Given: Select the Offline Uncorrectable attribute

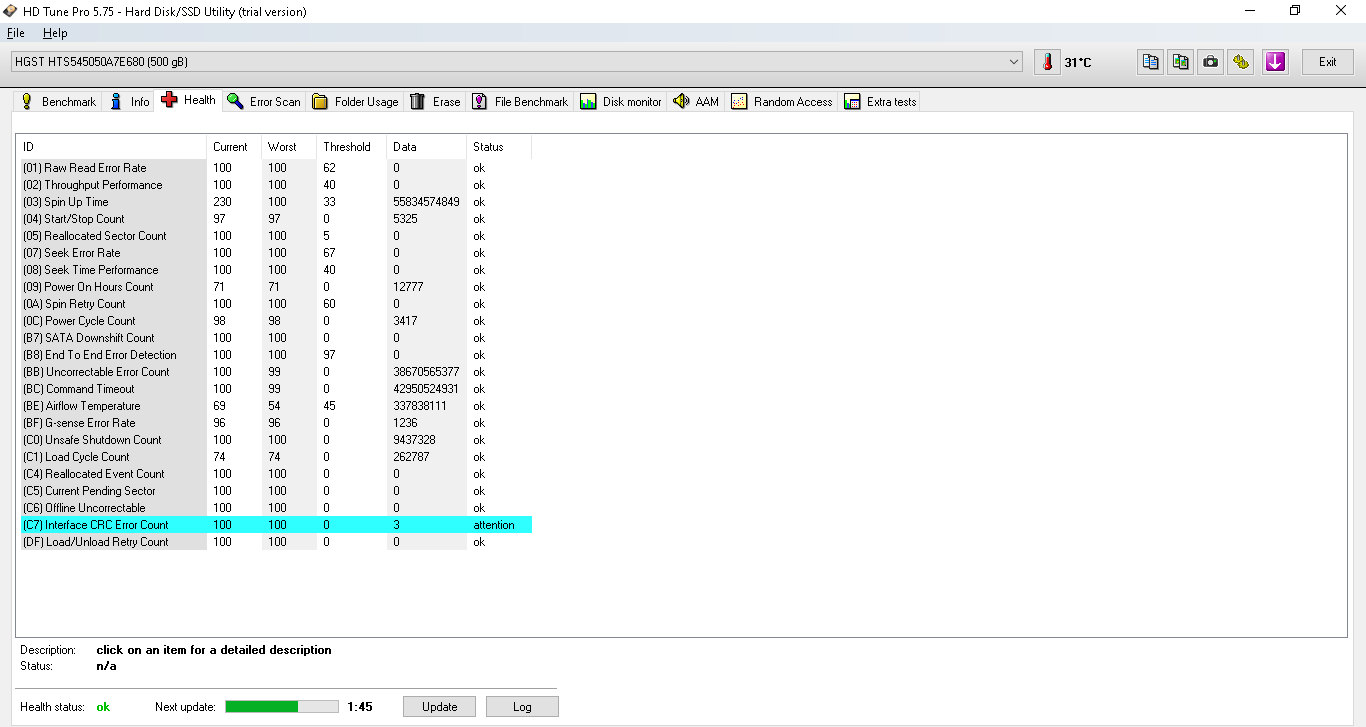Looking at the screenshot, I should coord(276,508).
